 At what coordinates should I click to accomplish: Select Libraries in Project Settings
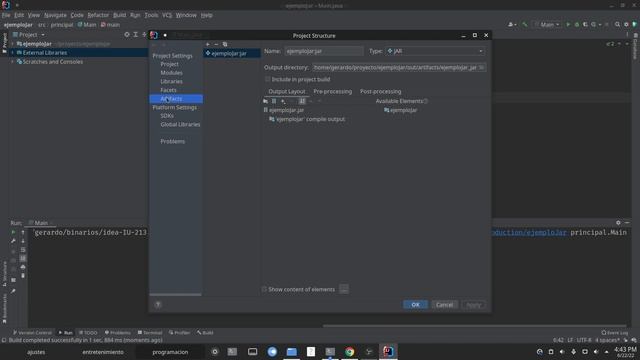[171, 81]
